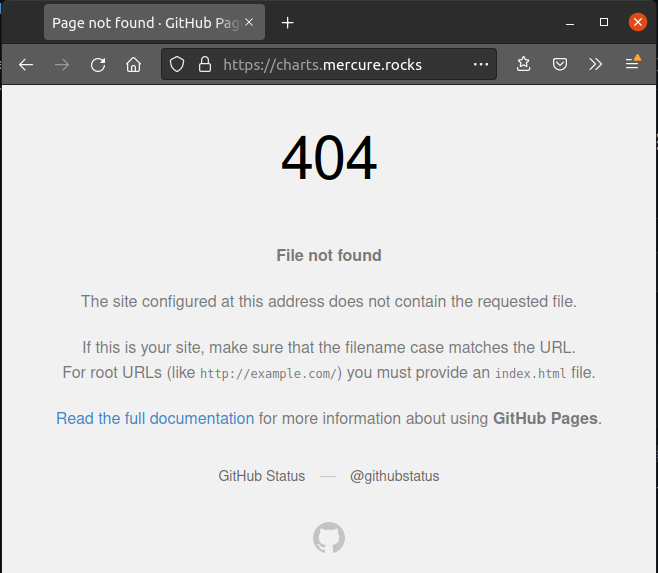Click the GitHub Octocat logo
The width and height of the screenshot is (658, 573).
coord(329,538)
